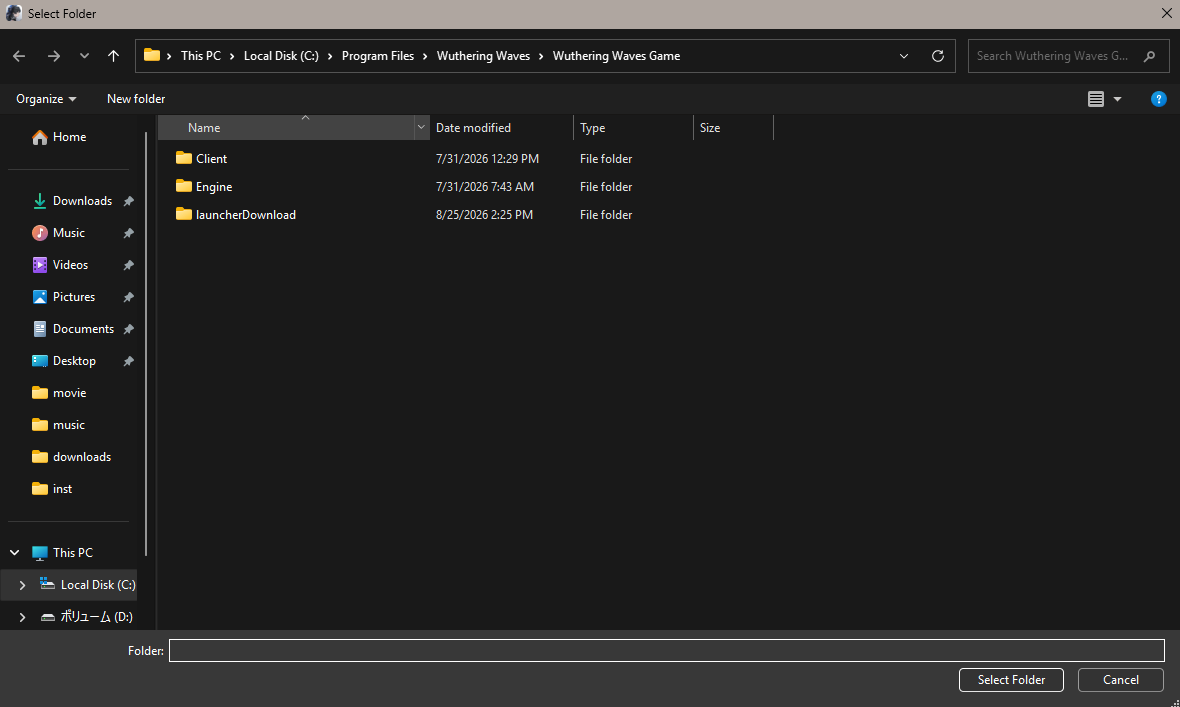Click Wuthering Waves Game breadcrumb
The width and height of the screenshot is (1180, 707).
[x=616, y=56]
